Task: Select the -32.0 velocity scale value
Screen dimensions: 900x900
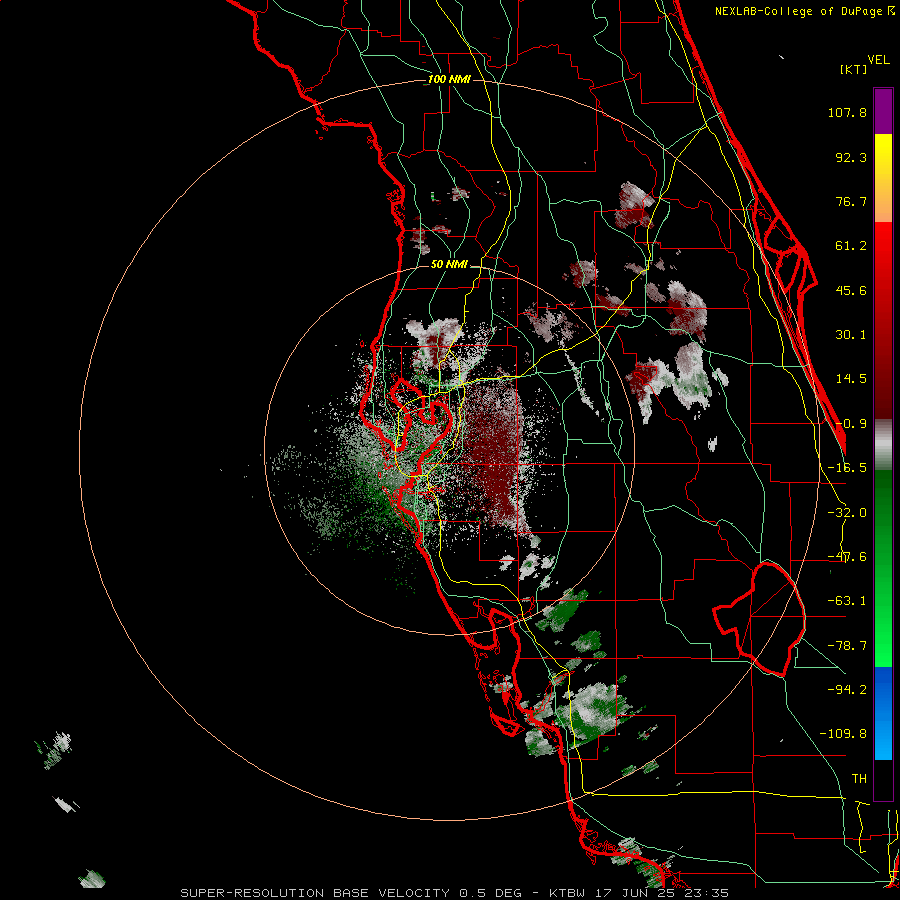Action: (847, 513)
